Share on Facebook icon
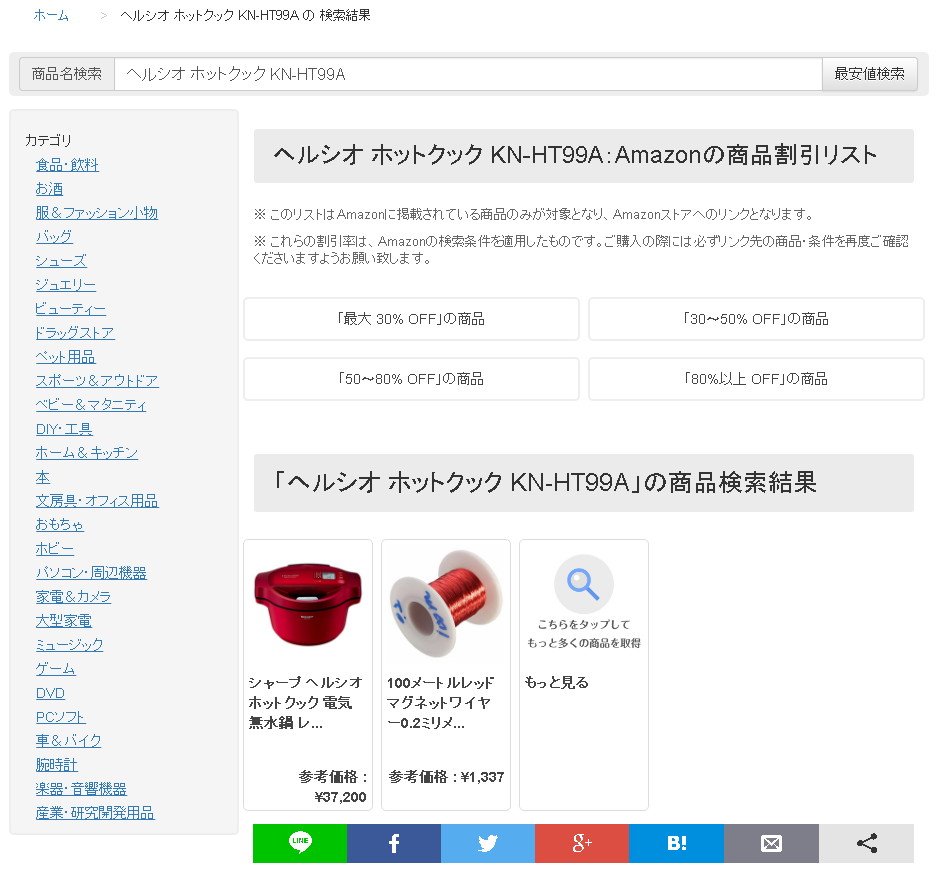The image size is (936, 874). pyautogui.click(x=394, y=843)
